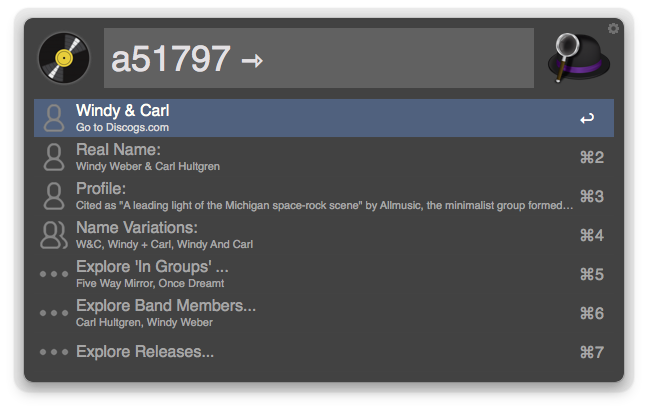Open Alfred preferences via the gear icon
Screen dimensions: 648x412
(613, 29)
